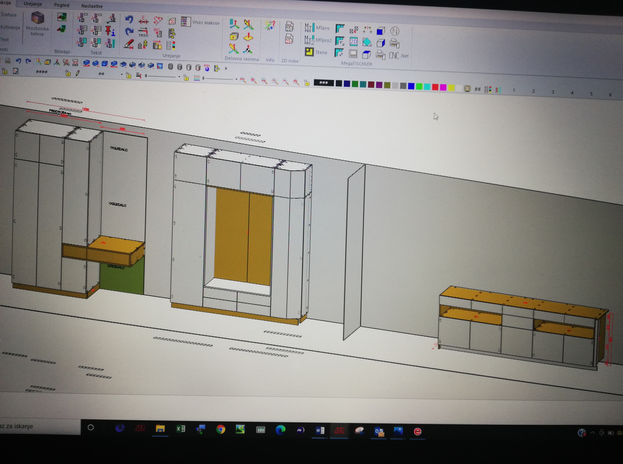Click the yellow plane with red arrow icon
This screenshot has height=464, width=623.
tap(248, 37)
